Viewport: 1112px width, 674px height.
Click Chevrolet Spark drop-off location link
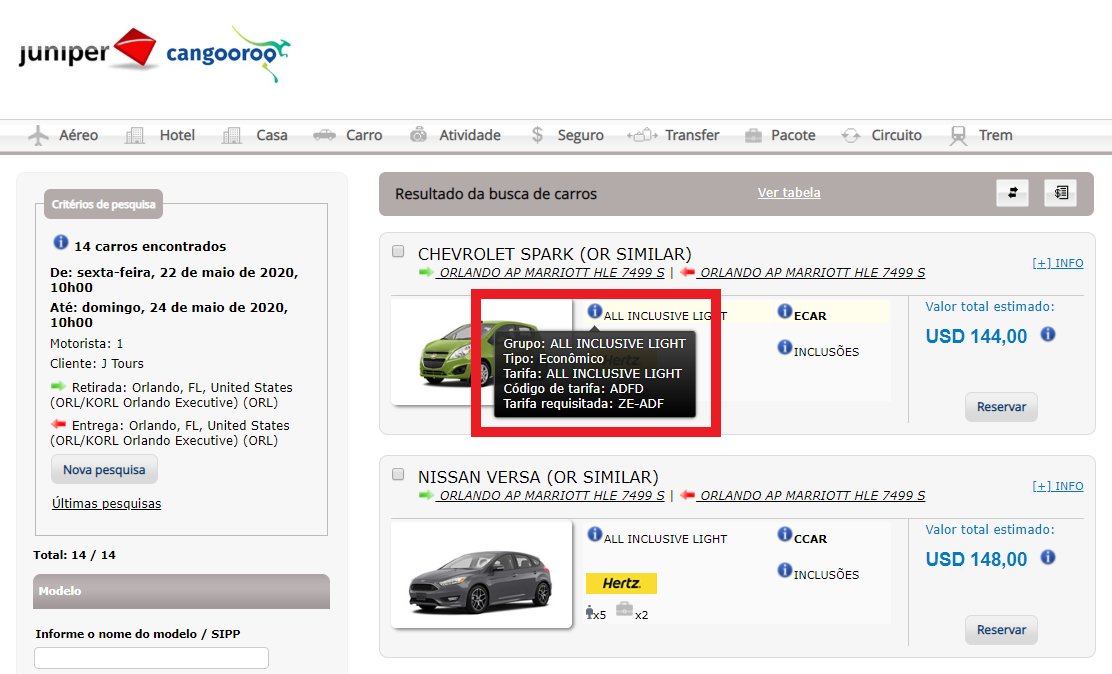click(x=811, y=272)
